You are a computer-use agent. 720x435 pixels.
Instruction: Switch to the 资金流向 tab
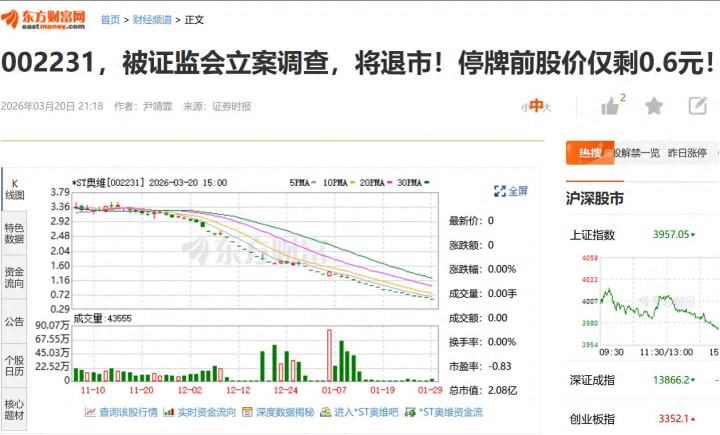click(x=14, y=277)
